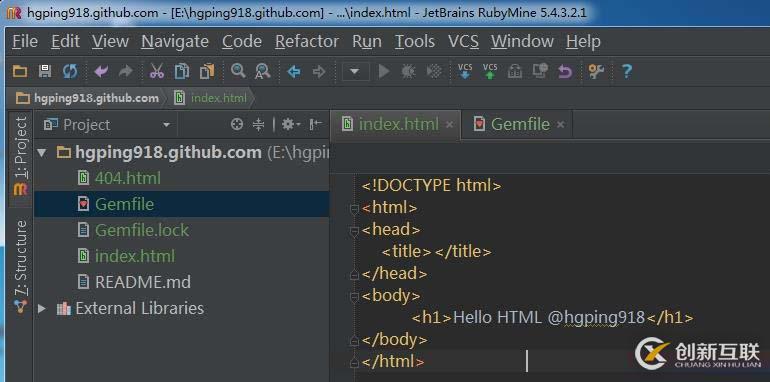
Task: Click the Debug bug icon
Action: point(408,72)
